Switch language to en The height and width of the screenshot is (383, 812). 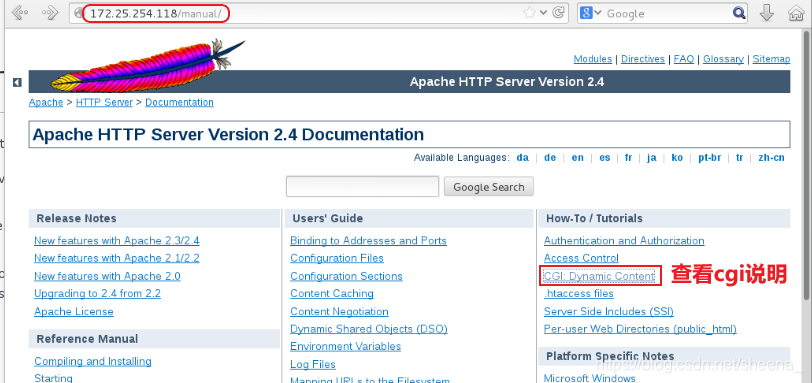coord(577,158)
